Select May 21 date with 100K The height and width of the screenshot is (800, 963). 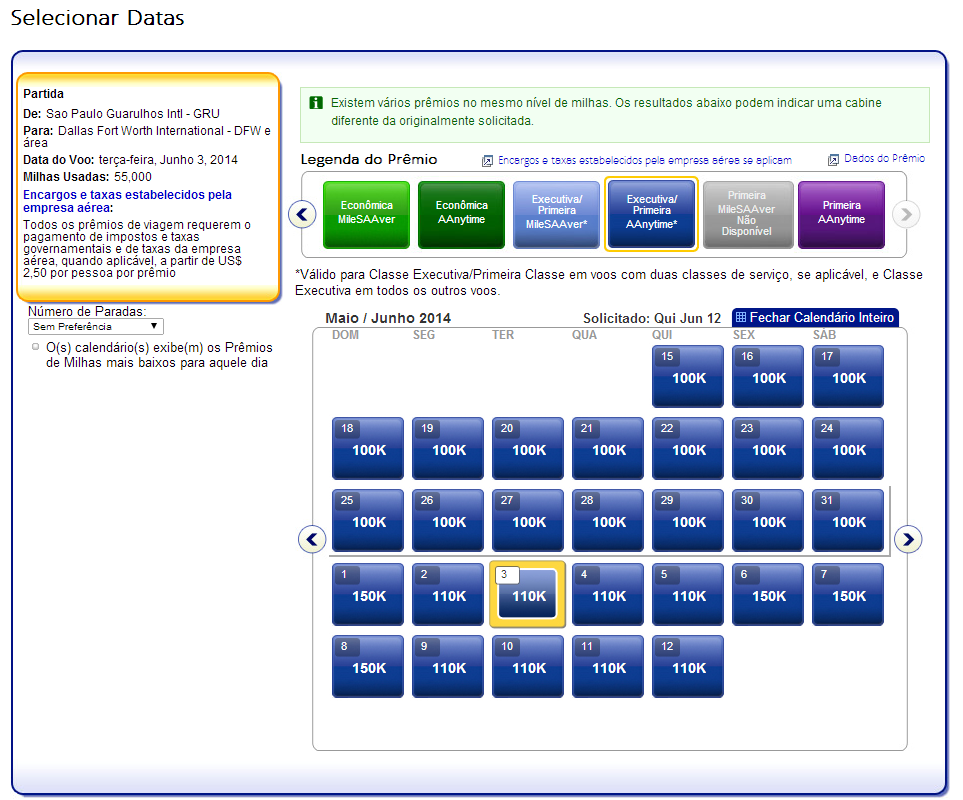(x=608, y=448)
